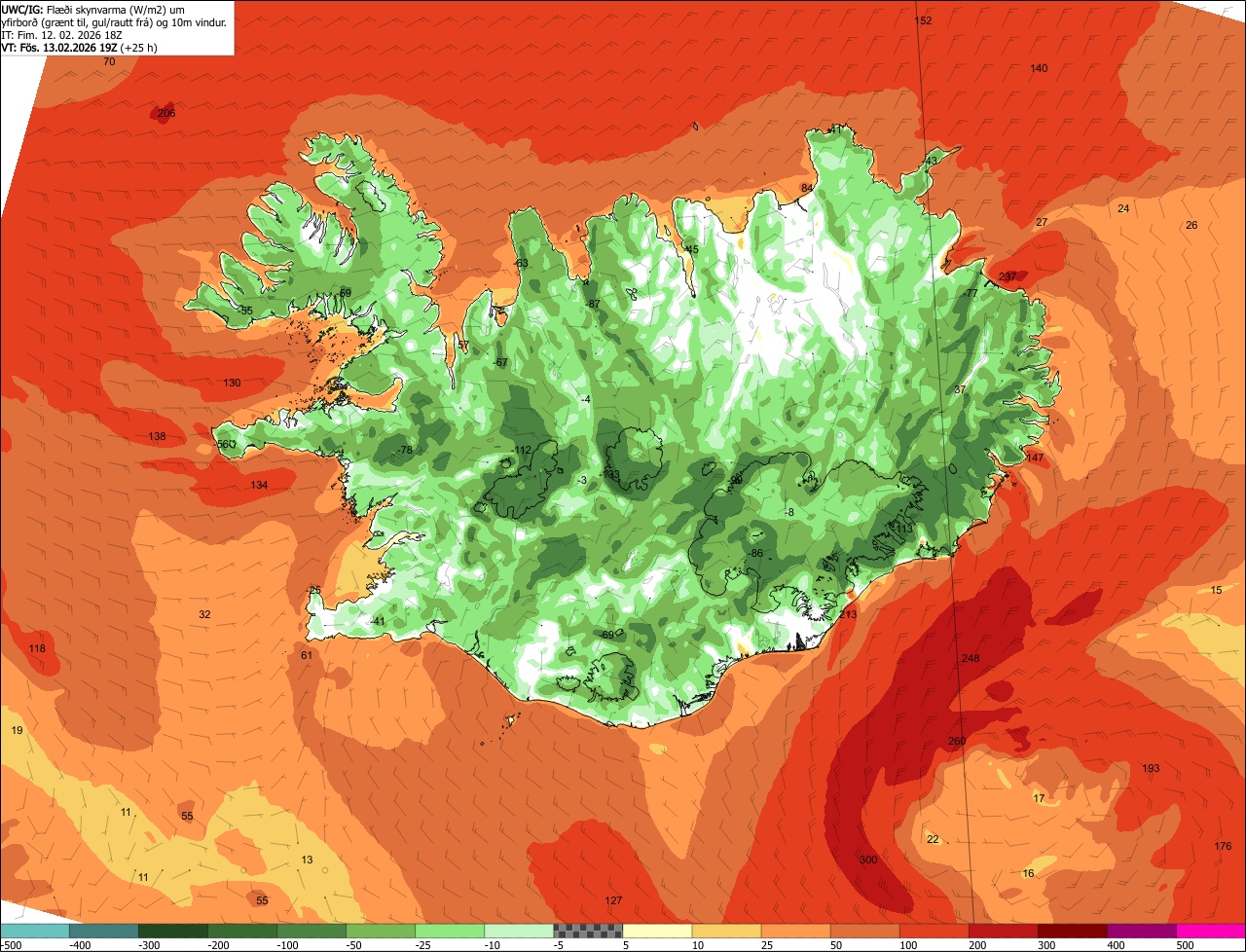Click the map value '-86' over Vatnajökull
The width and height of the screenshot is (1246, 952).
[x=754, y=554]
